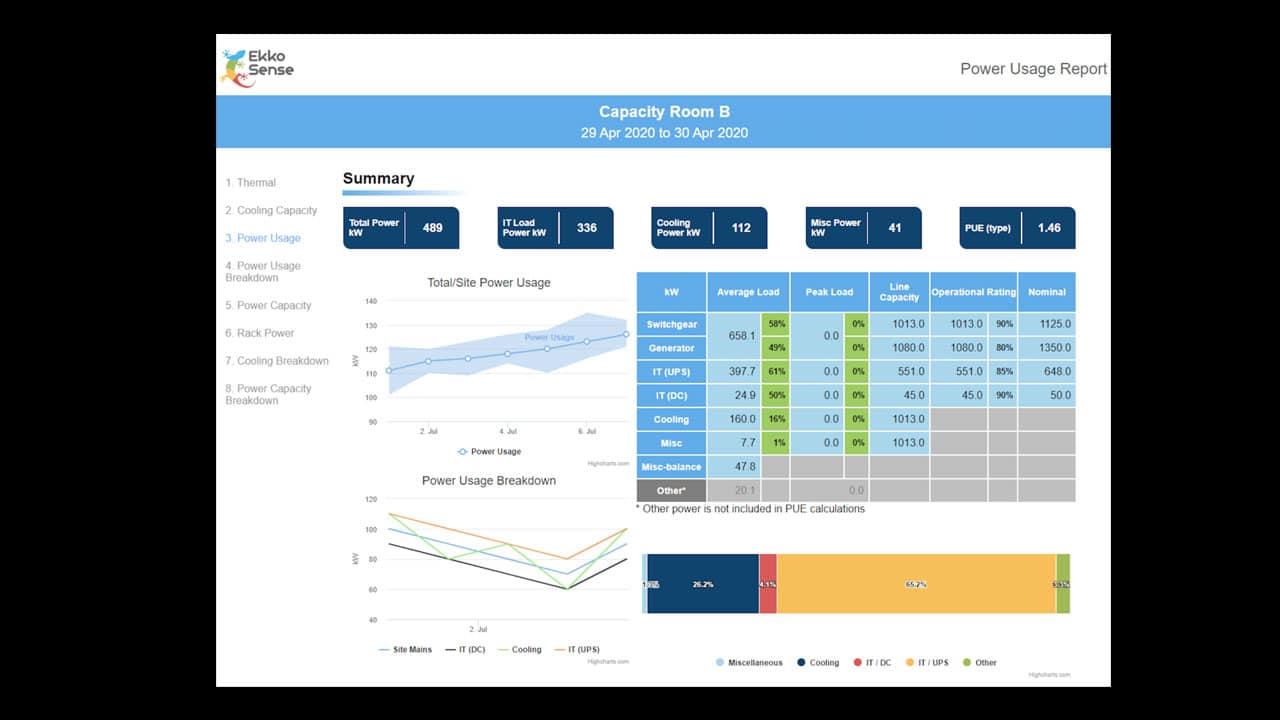This screenshot has height=720, width=1280.
Task: Select the Cooling Power kW card
Action: pyautogui.click(x=710, y=228)
